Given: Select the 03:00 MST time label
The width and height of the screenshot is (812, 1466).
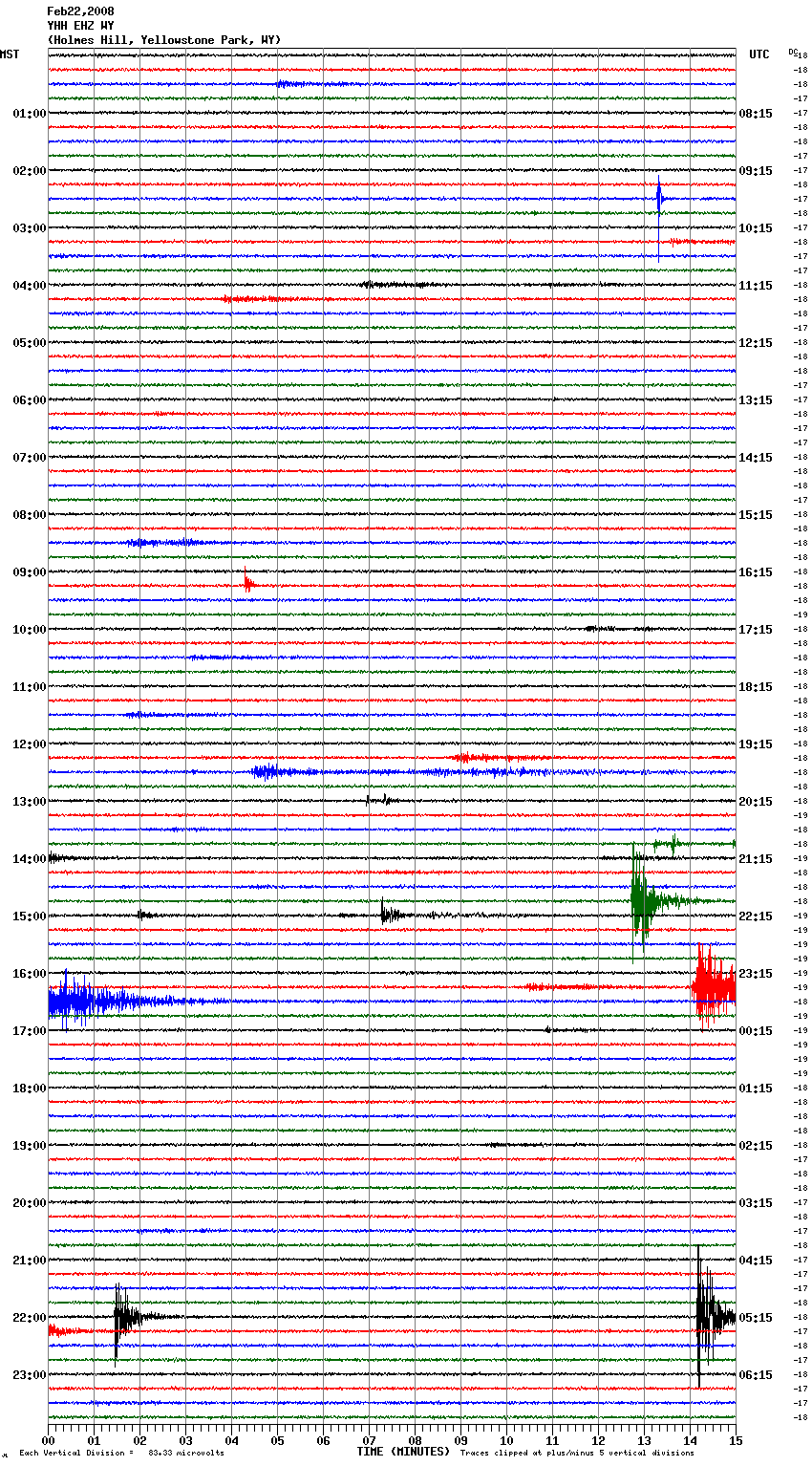Looking at the screenshot, I should click(x=29, y=228).
